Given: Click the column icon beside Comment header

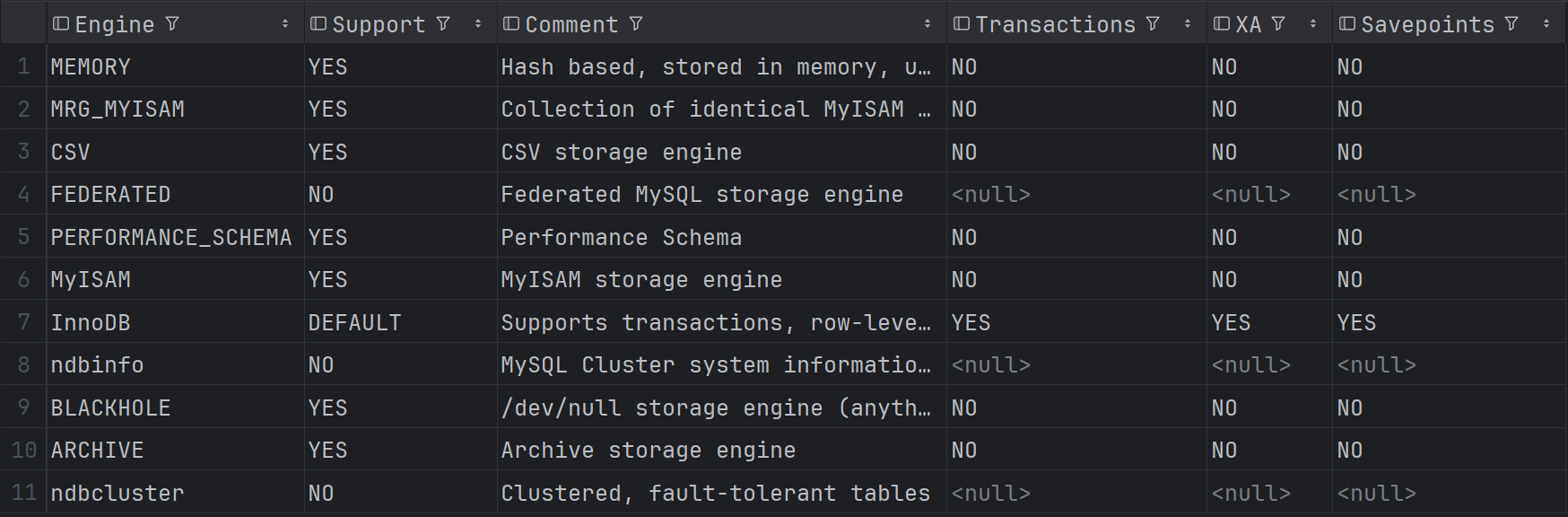Looking at the screenshot, I should pyautogui.click(x=511, y=24).
